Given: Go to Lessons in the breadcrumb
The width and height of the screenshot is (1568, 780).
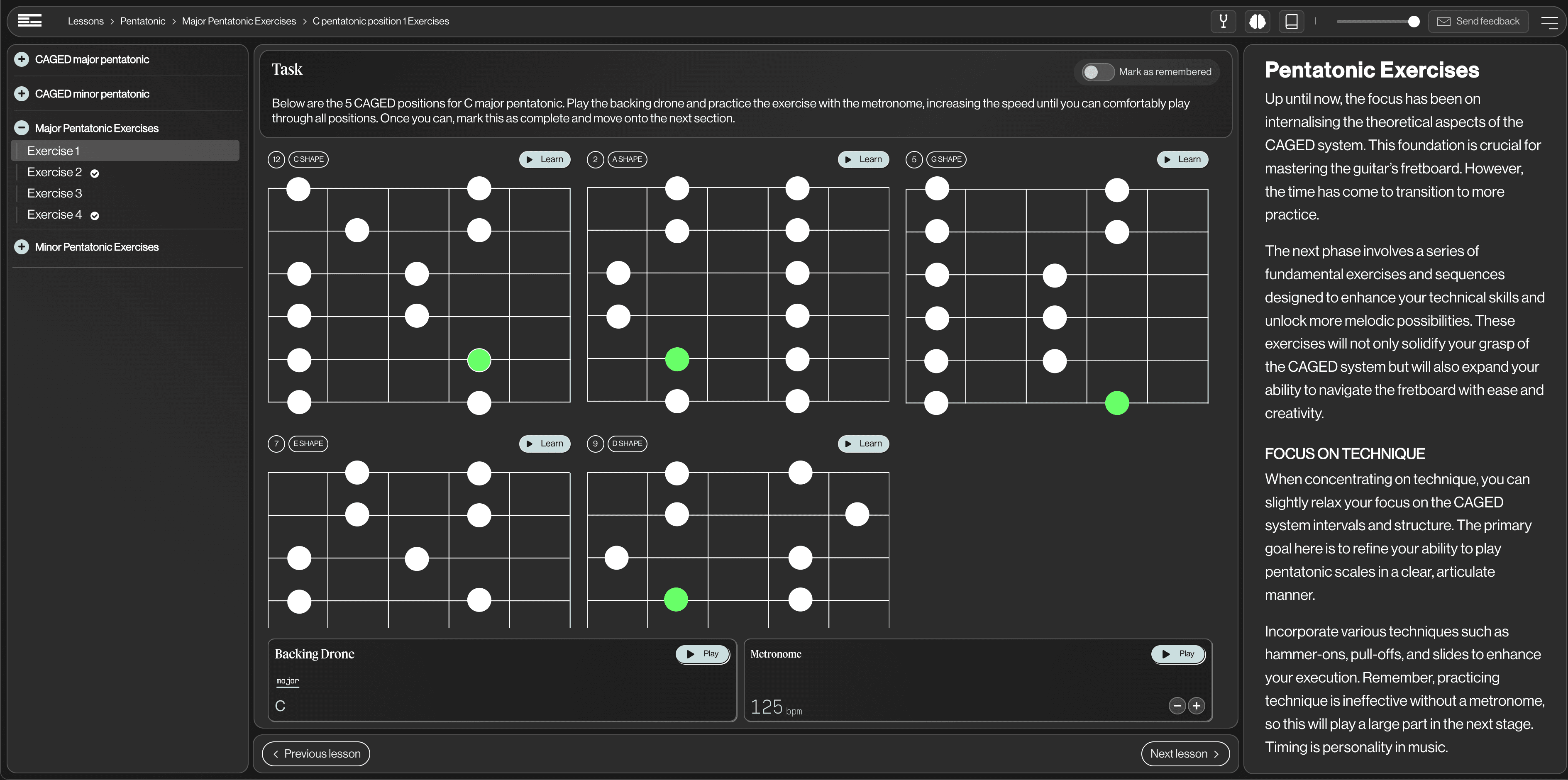Looking at the screenshot, I should [85, 21].
